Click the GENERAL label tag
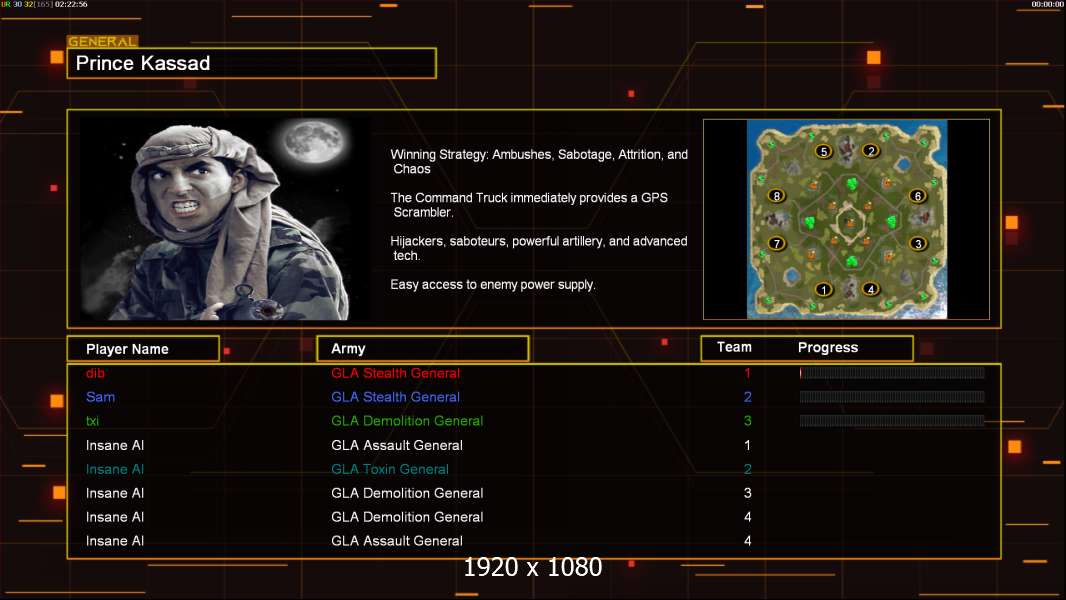 point(102,41)
